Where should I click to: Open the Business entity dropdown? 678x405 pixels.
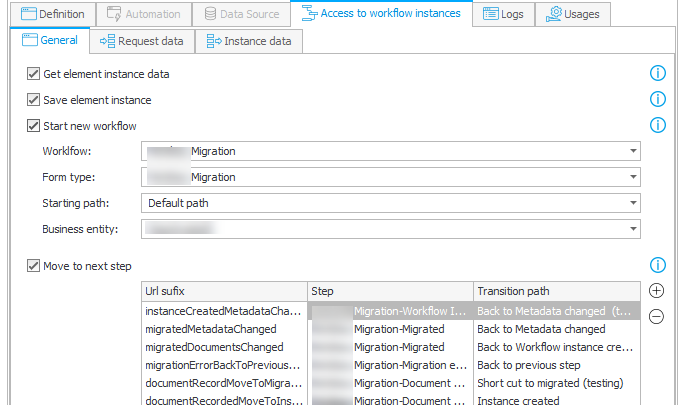coord(390,229)
